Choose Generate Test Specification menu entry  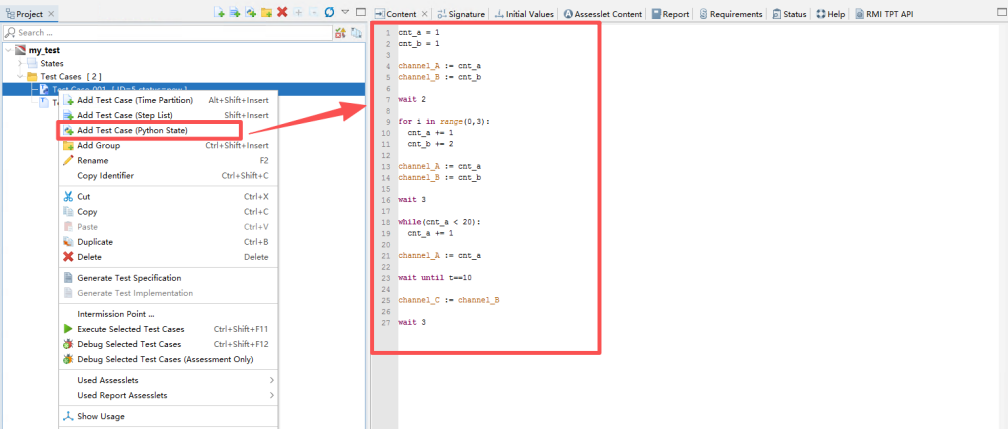click(x=168, y=278)
